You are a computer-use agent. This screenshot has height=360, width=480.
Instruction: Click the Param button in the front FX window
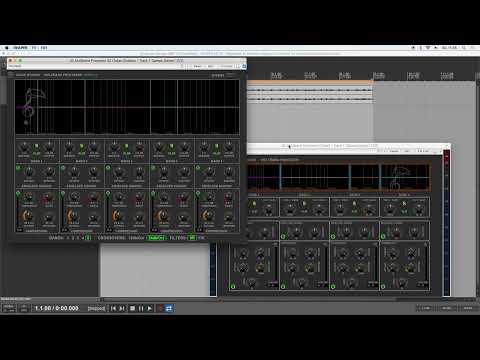click(198, 66)
